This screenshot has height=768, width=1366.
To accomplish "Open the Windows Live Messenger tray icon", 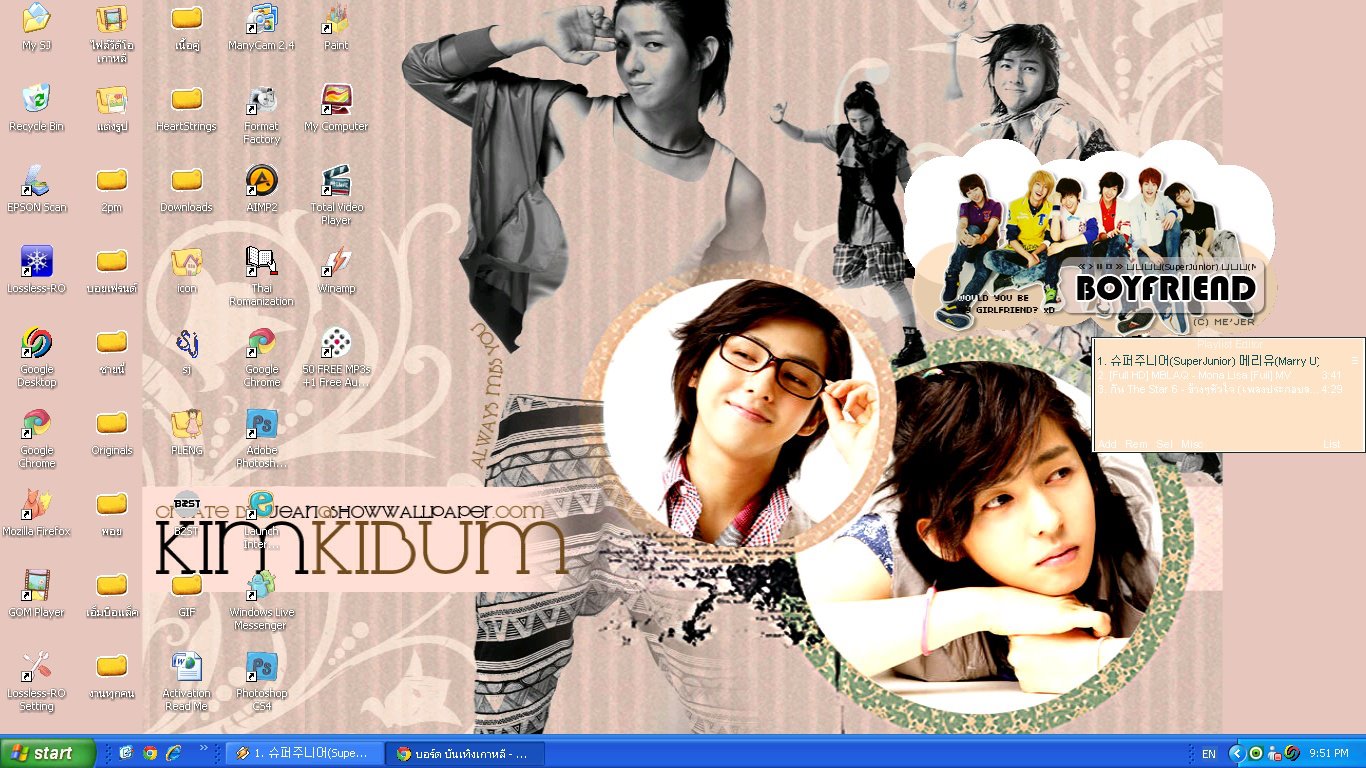I will click(1274, 753).
